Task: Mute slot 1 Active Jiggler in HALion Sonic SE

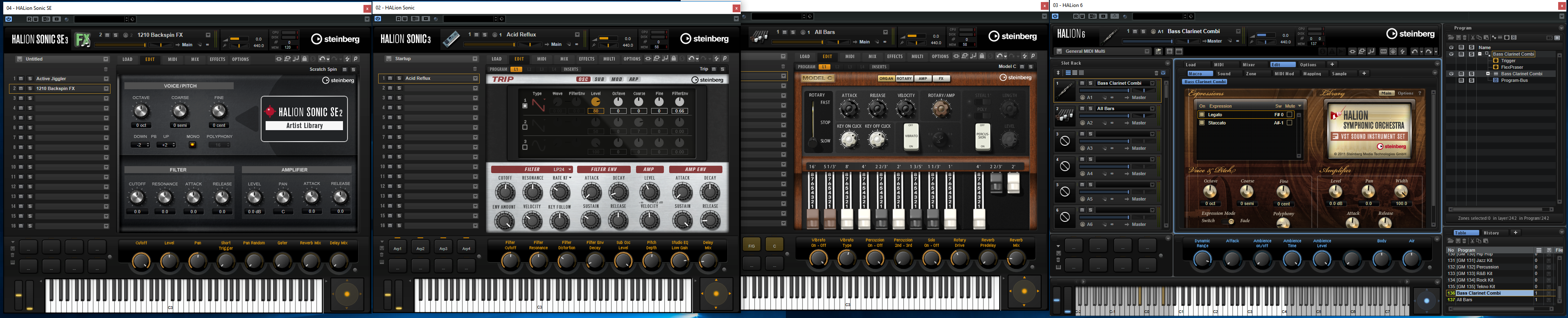Action: coord(21,79)
